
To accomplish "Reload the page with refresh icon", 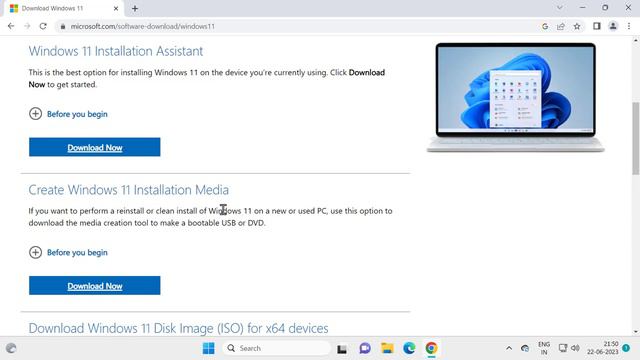I will [x=43, y=26].
